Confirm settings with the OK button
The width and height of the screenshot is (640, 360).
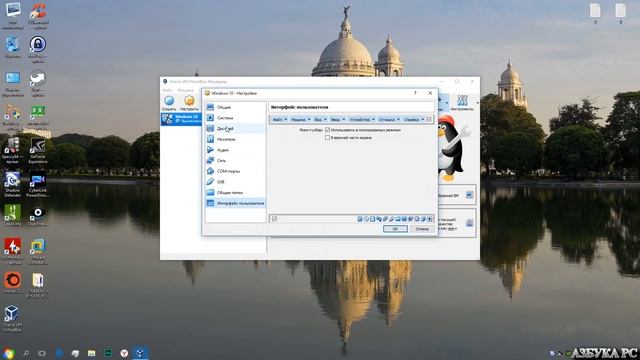click(x=395, y=229)
